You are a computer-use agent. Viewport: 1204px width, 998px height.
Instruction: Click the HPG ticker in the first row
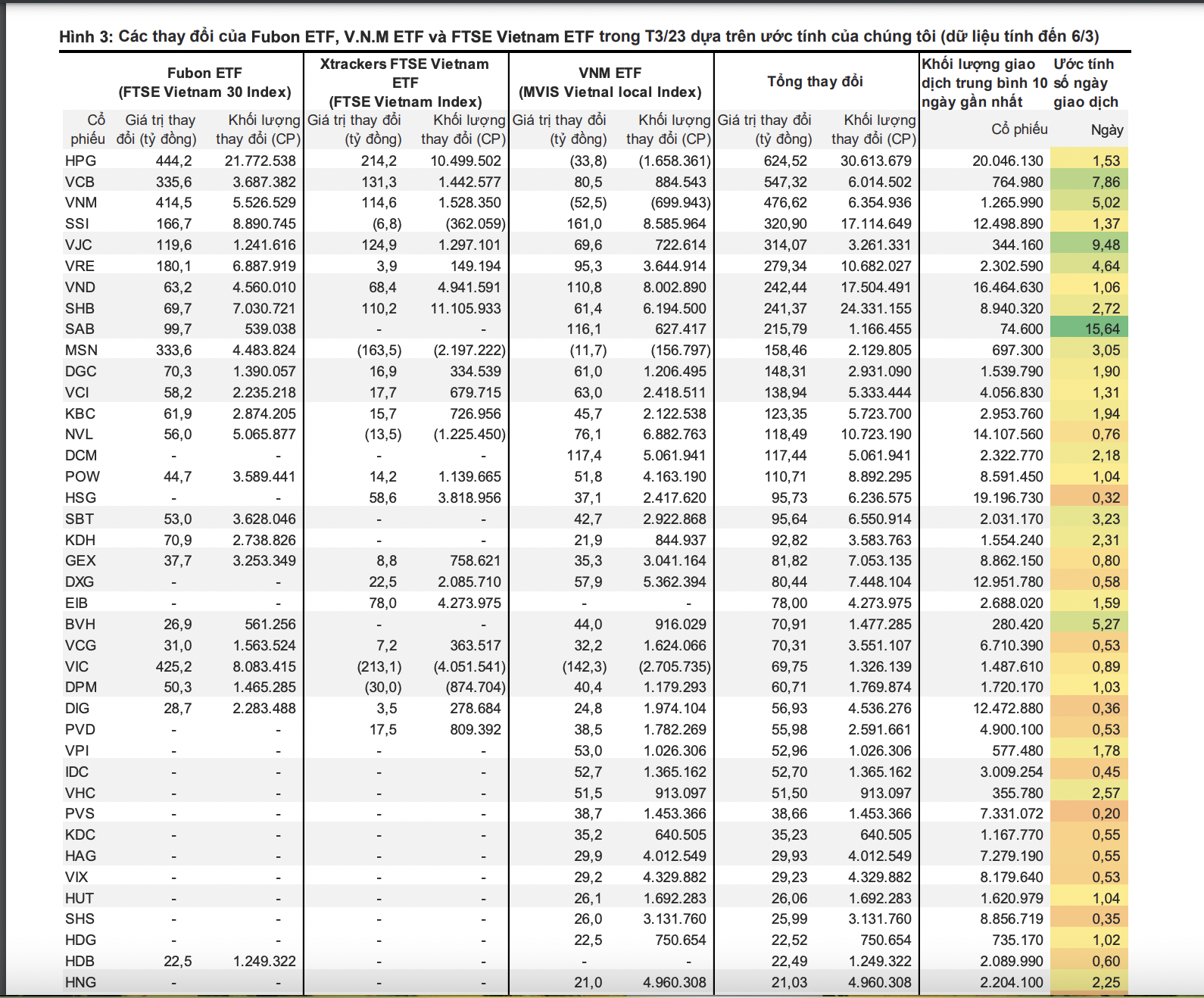80,161
